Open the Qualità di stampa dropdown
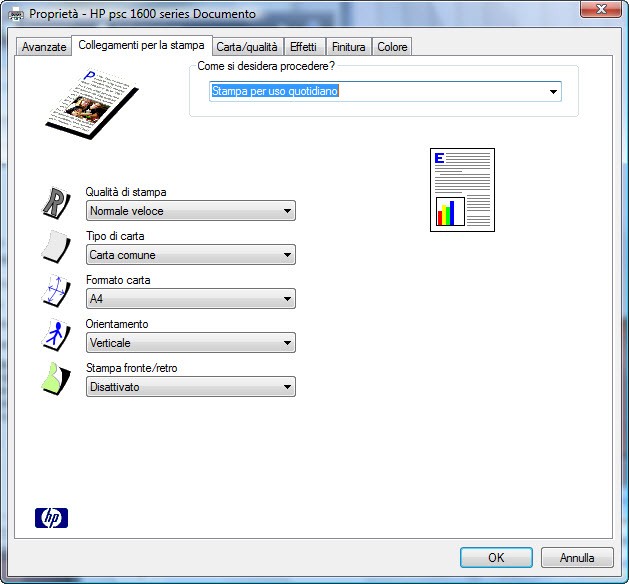Screen dimensions: 629x584 click(191, 211)
